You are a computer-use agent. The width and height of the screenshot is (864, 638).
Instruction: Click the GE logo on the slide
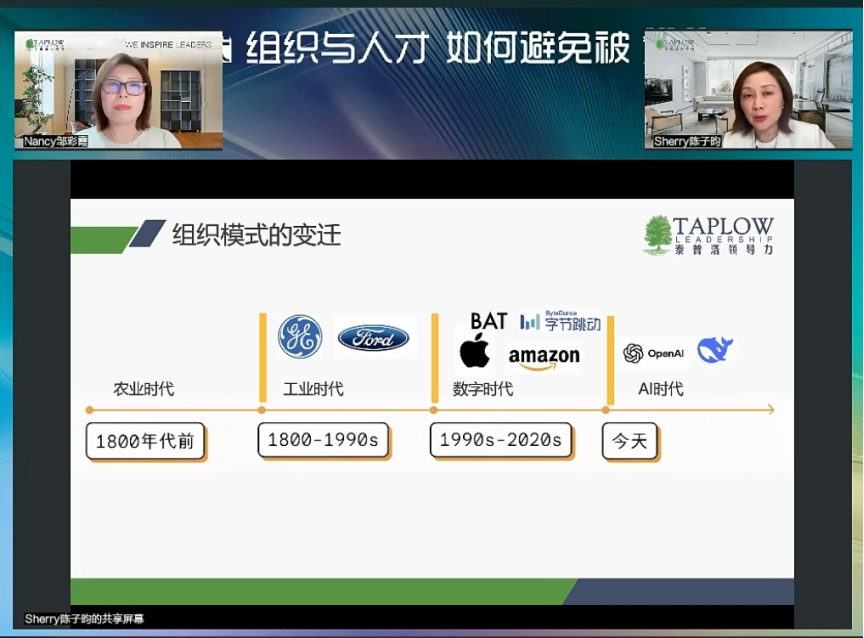pyautogui.click(x=300, y=337)
